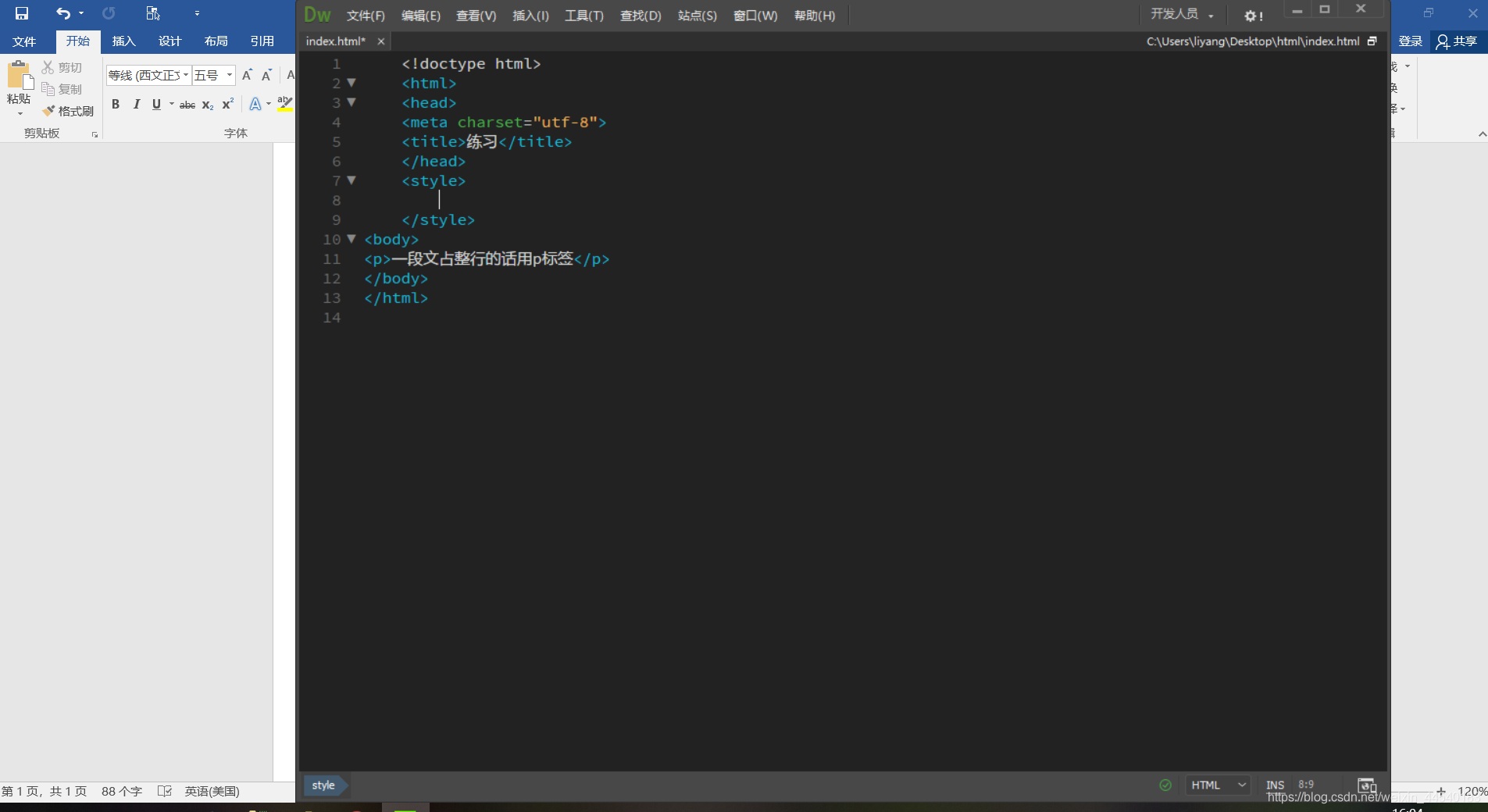
Task: Open the 布局 ribbon tab
Action: 216,41
